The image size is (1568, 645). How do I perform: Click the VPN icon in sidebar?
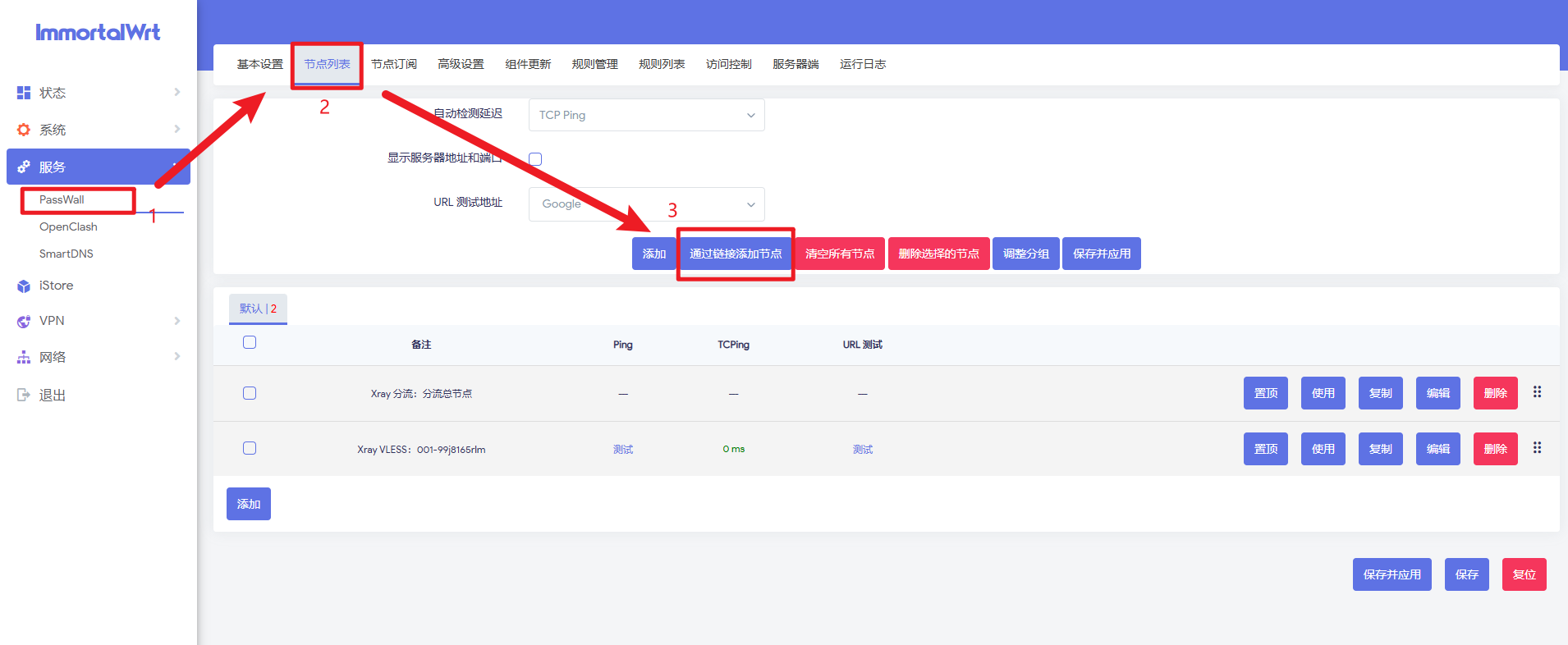click(24, 321)
